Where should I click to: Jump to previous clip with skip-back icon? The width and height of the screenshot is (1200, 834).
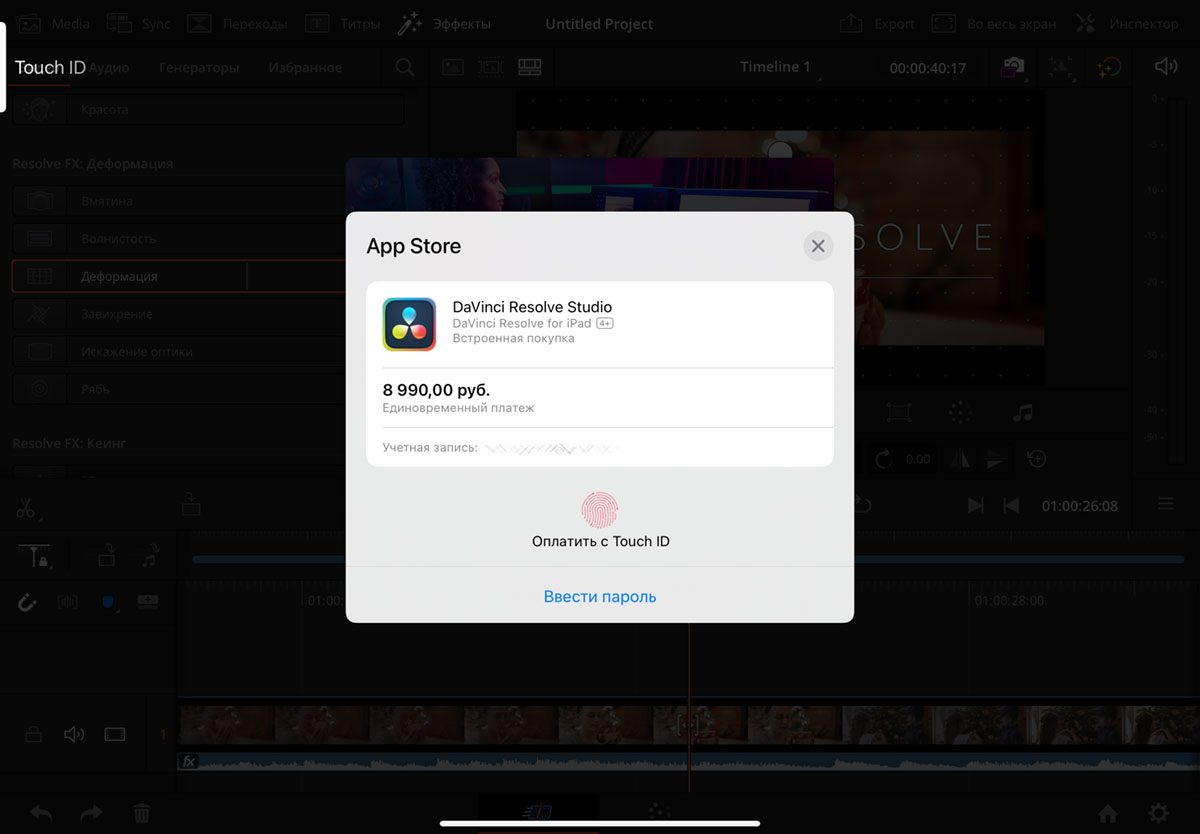[1011, 506]
